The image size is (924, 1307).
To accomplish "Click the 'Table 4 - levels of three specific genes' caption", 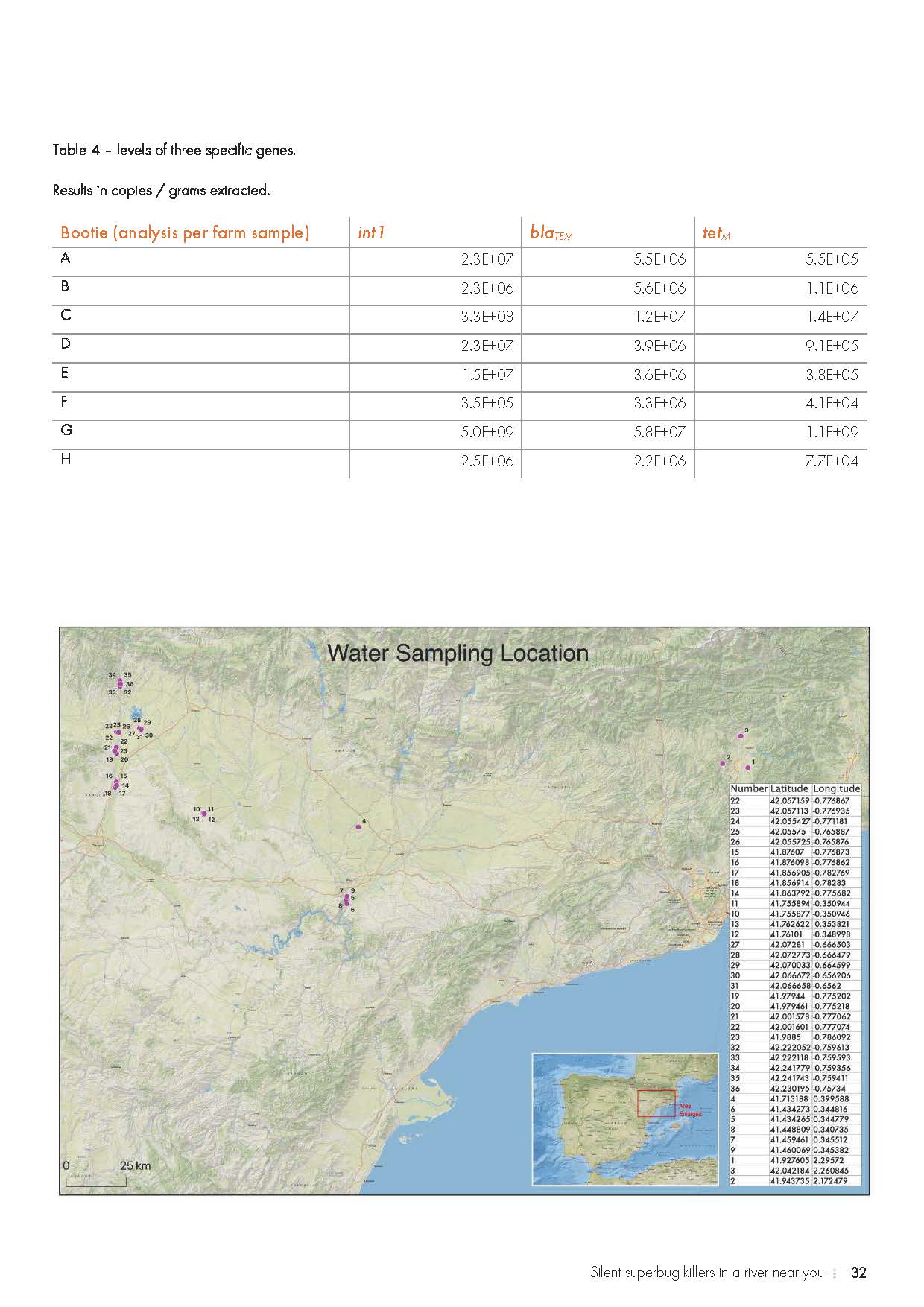I will [174, 150].
